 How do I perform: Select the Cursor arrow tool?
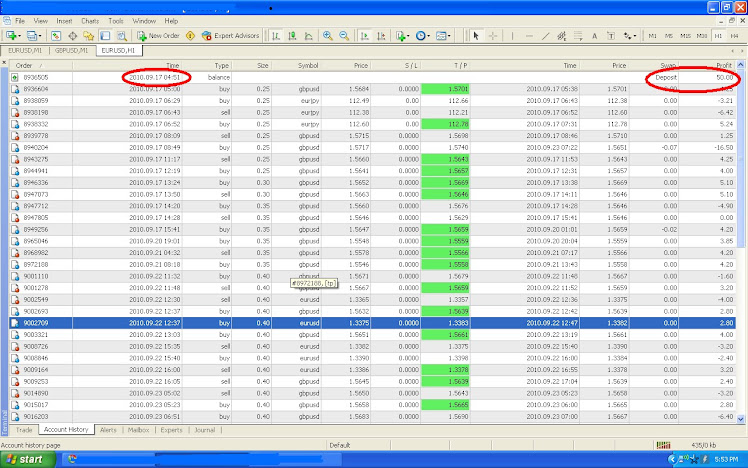[476, 36]
